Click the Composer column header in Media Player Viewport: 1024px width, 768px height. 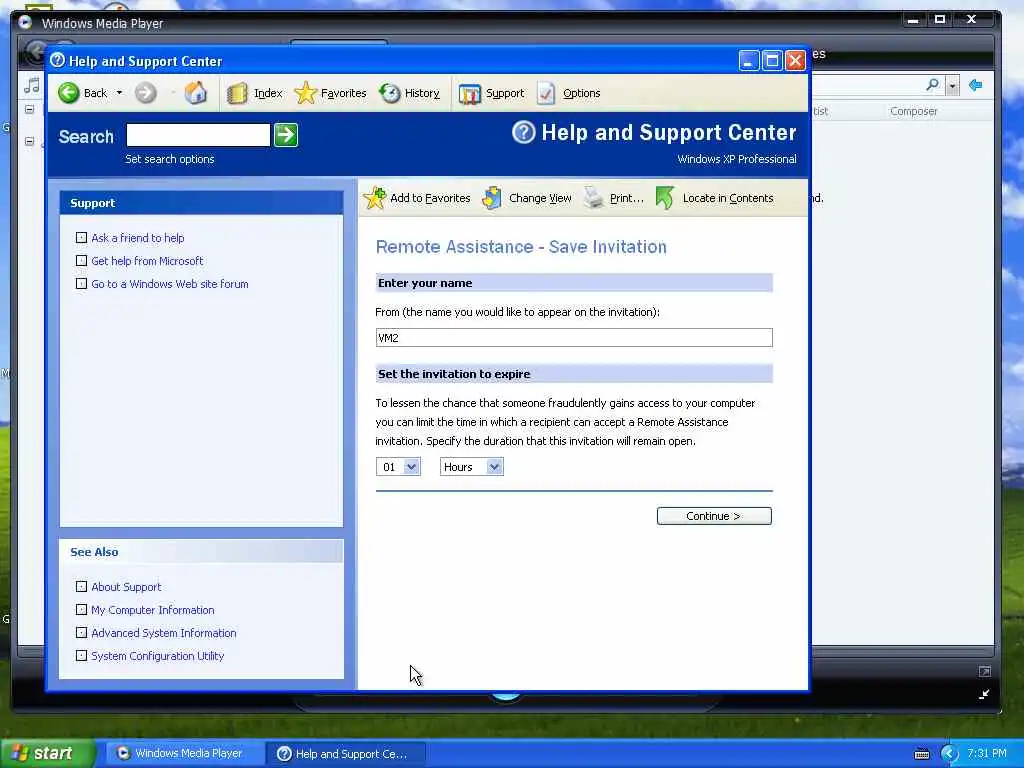tap(913, 112)
